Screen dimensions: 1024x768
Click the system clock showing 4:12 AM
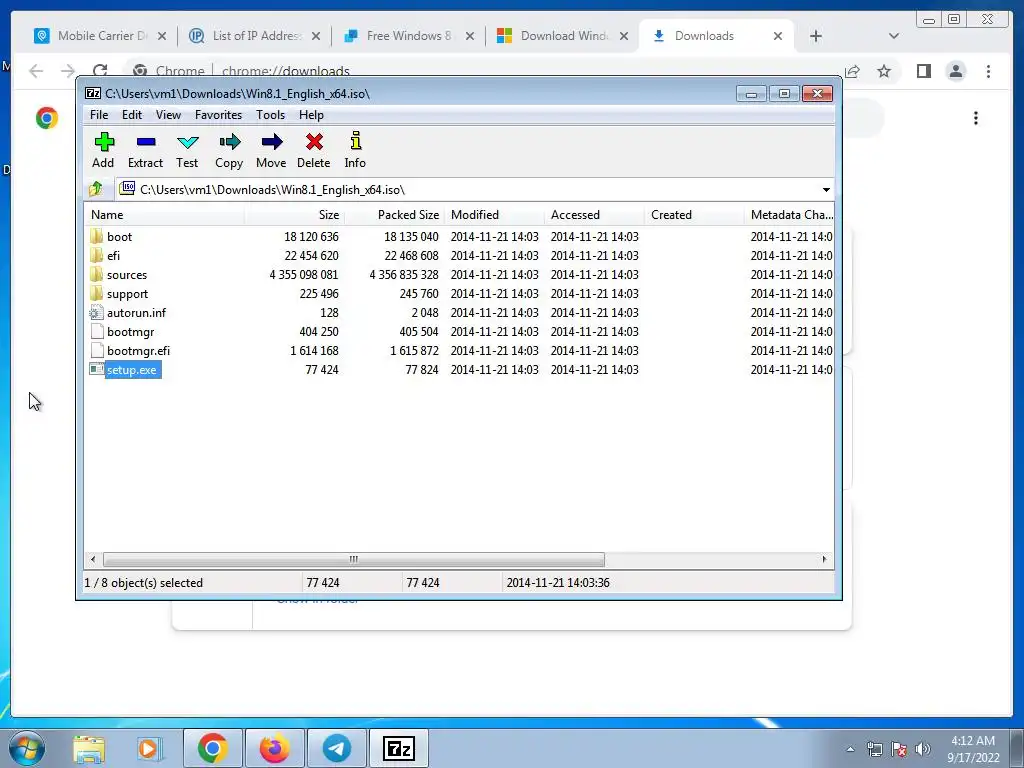click(973, 749)
